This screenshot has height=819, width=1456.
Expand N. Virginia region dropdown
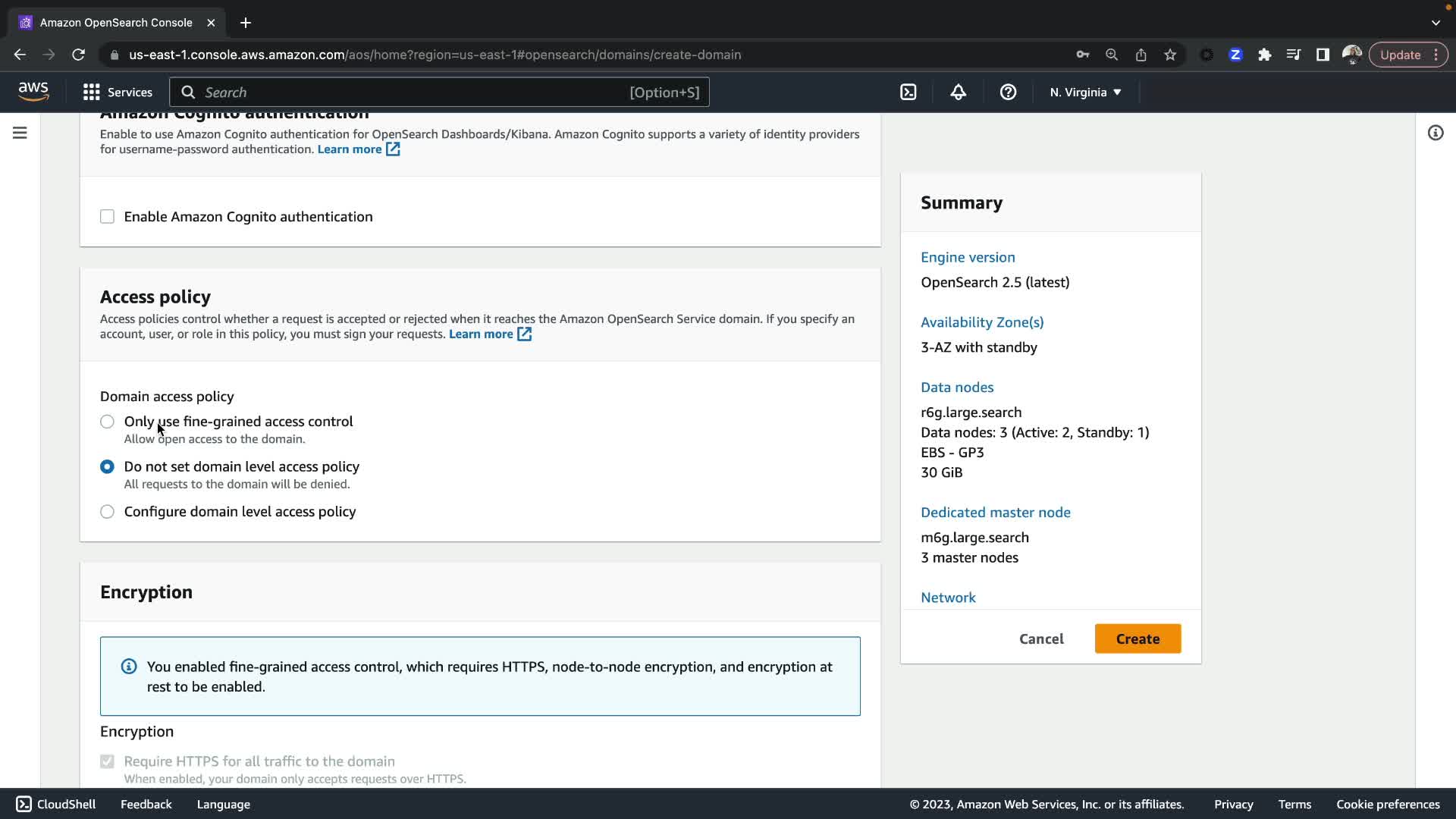coord(1085,93)
